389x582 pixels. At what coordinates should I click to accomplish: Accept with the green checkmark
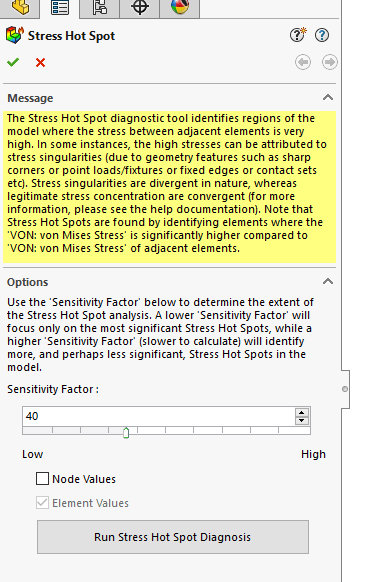point(13,62)
